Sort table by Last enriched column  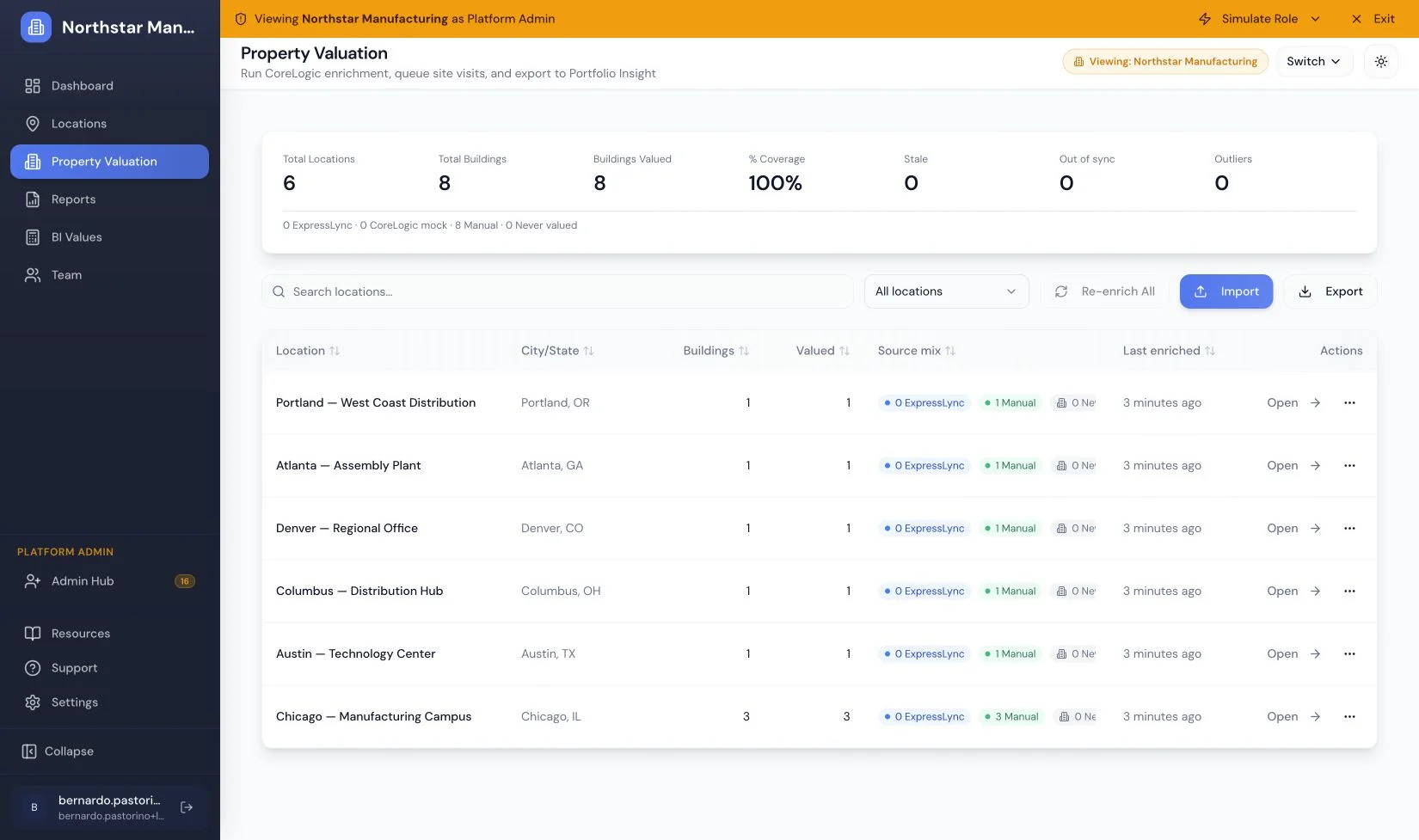click(x=1169, y=351)
